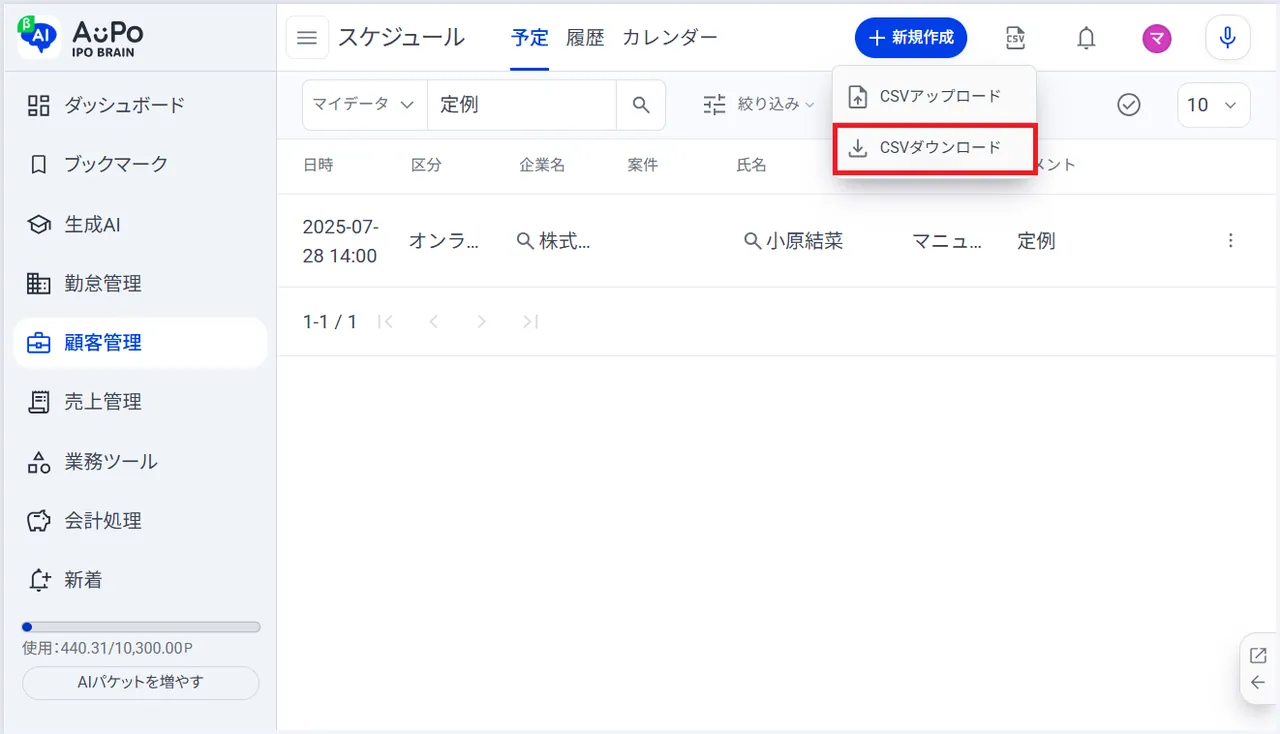This screenshot has height=734, width=1280.
Task: Activate the microphone voice input
Action: pyautogui.click(x=1228, y=38)
